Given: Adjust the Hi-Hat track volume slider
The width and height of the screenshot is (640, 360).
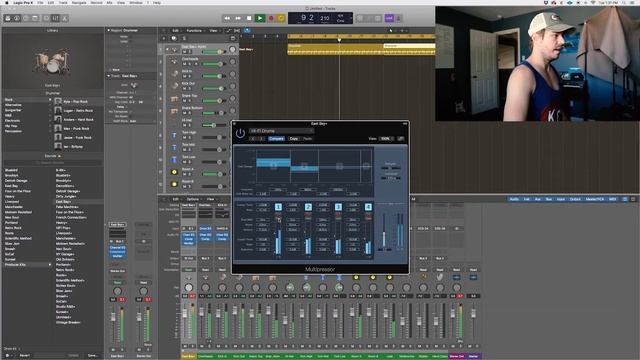Looking at the screenshot, I should [213, 125].
